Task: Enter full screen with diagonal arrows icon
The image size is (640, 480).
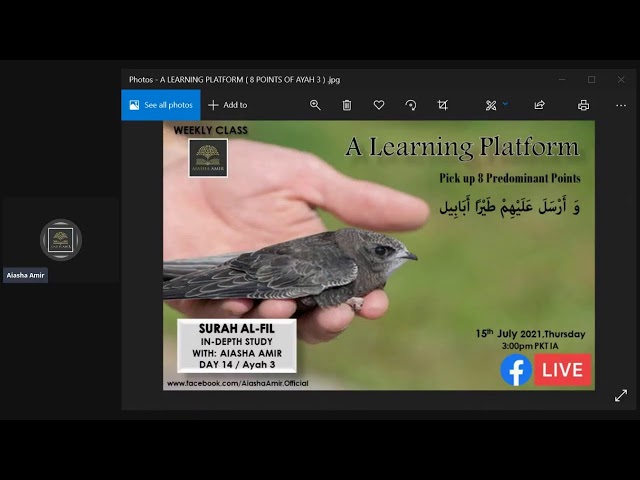Action: coord(621,396)
